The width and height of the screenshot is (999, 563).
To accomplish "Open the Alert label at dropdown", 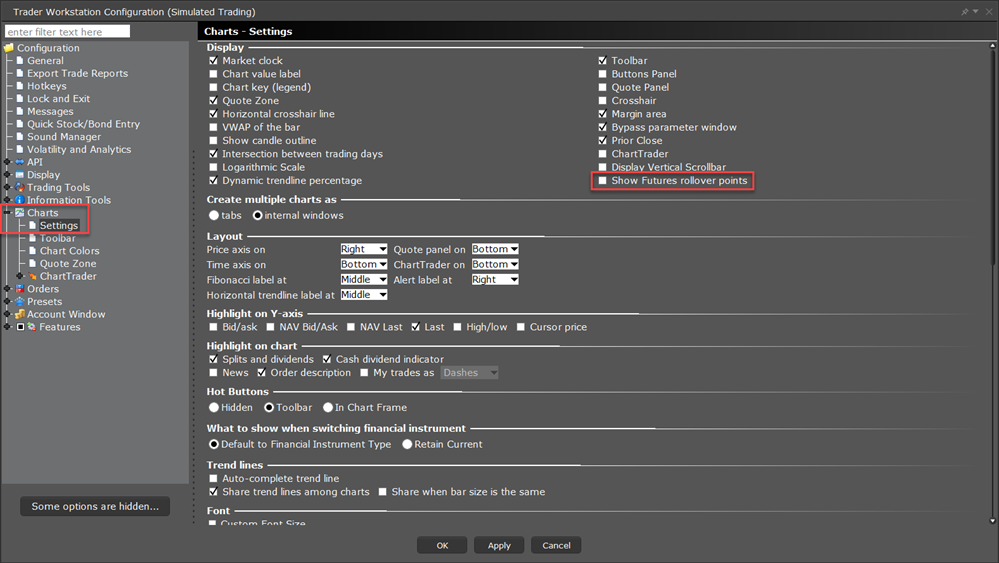I will [495, 280].
